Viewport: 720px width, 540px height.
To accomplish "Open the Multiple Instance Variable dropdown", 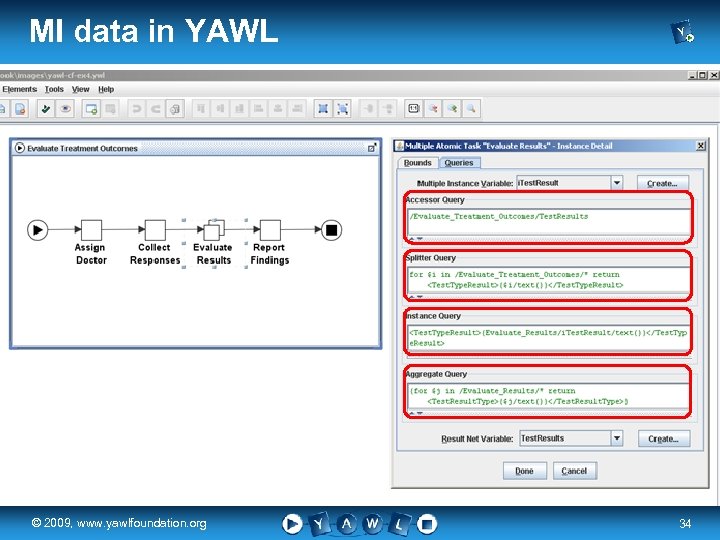I will tap(617, 183).
